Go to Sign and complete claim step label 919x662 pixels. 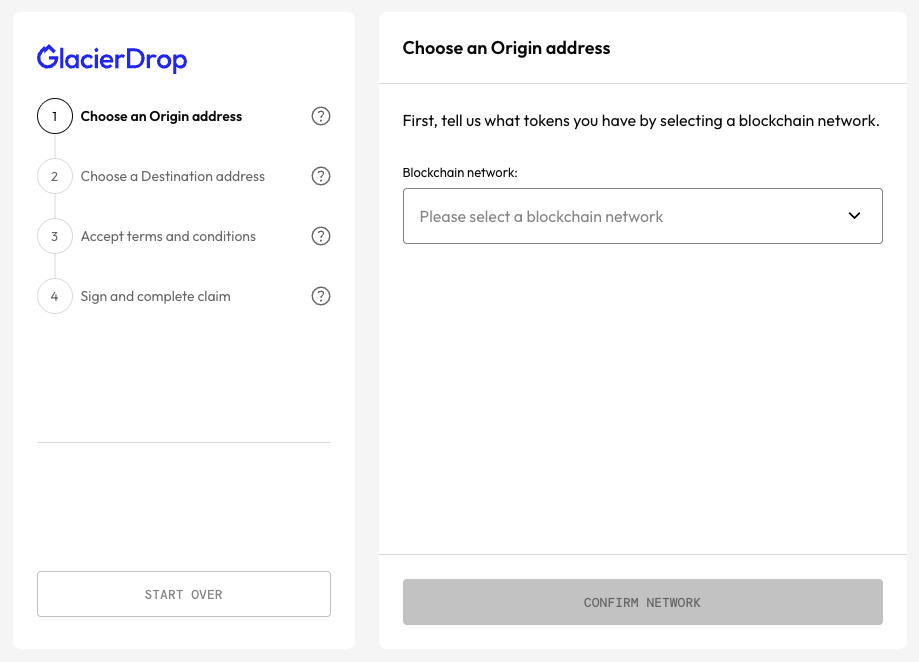point(155,296)
